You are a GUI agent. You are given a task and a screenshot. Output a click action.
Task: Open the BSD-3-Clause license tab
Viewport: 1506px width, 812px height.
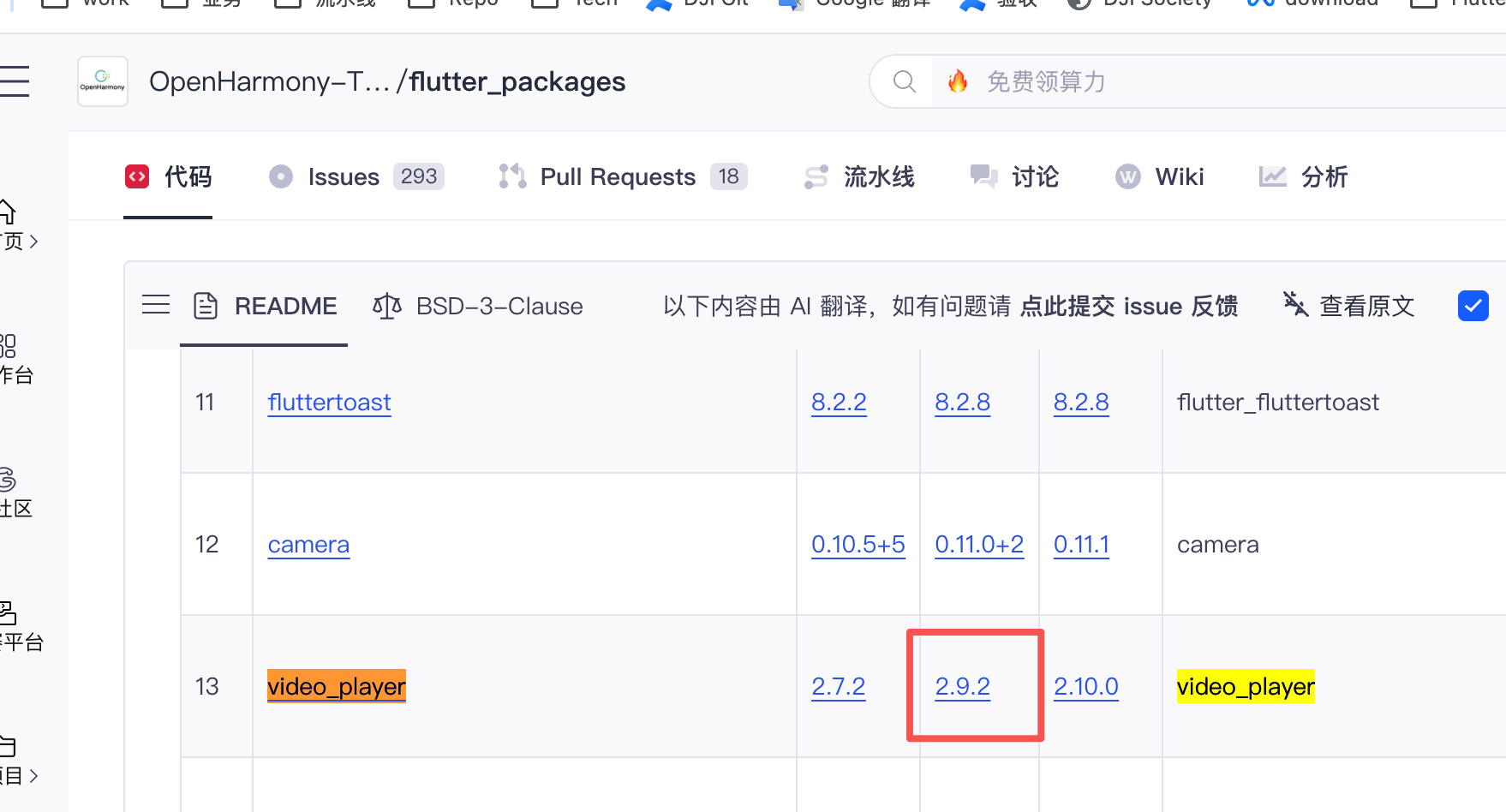pos(479,306)
